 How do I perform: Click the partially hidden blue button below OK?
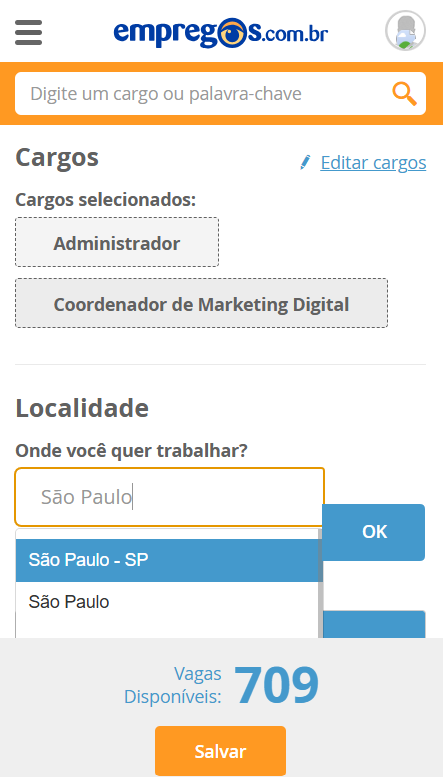point(374,624)
